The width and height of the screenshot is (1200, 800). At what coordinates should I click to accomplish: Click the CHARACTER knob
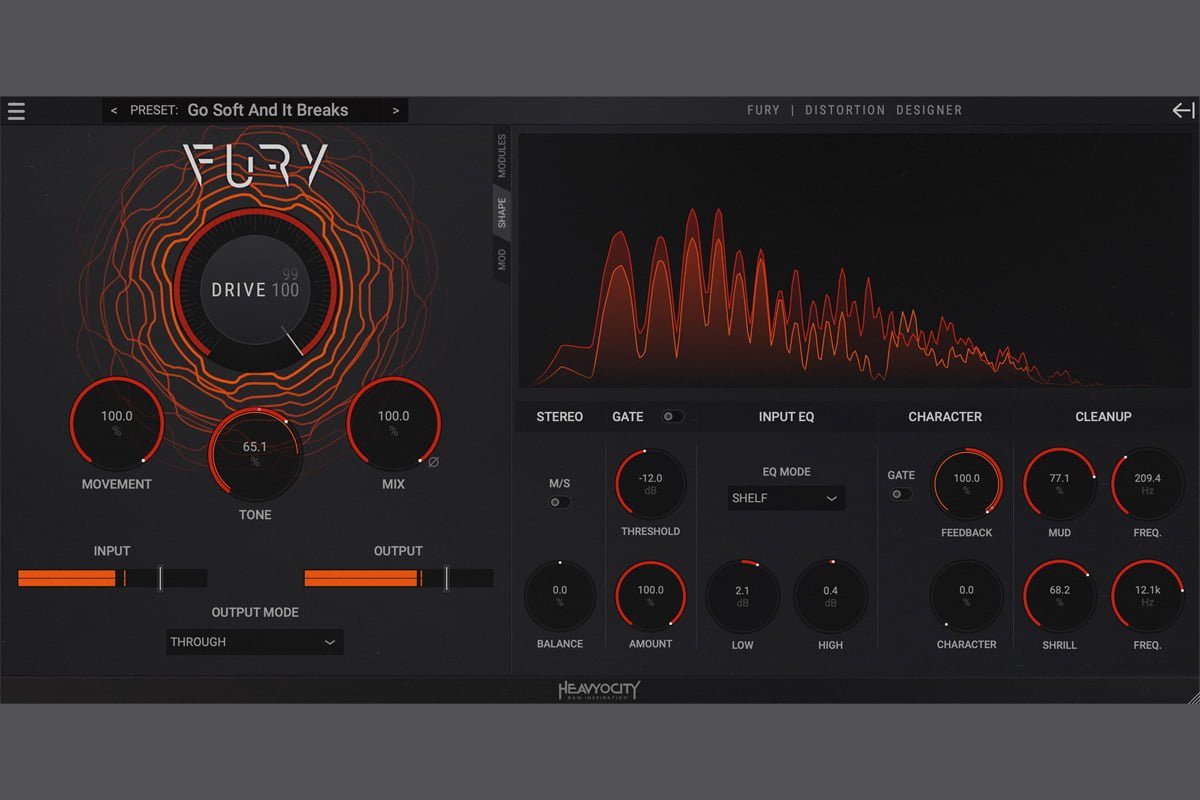tap(967, 596)
